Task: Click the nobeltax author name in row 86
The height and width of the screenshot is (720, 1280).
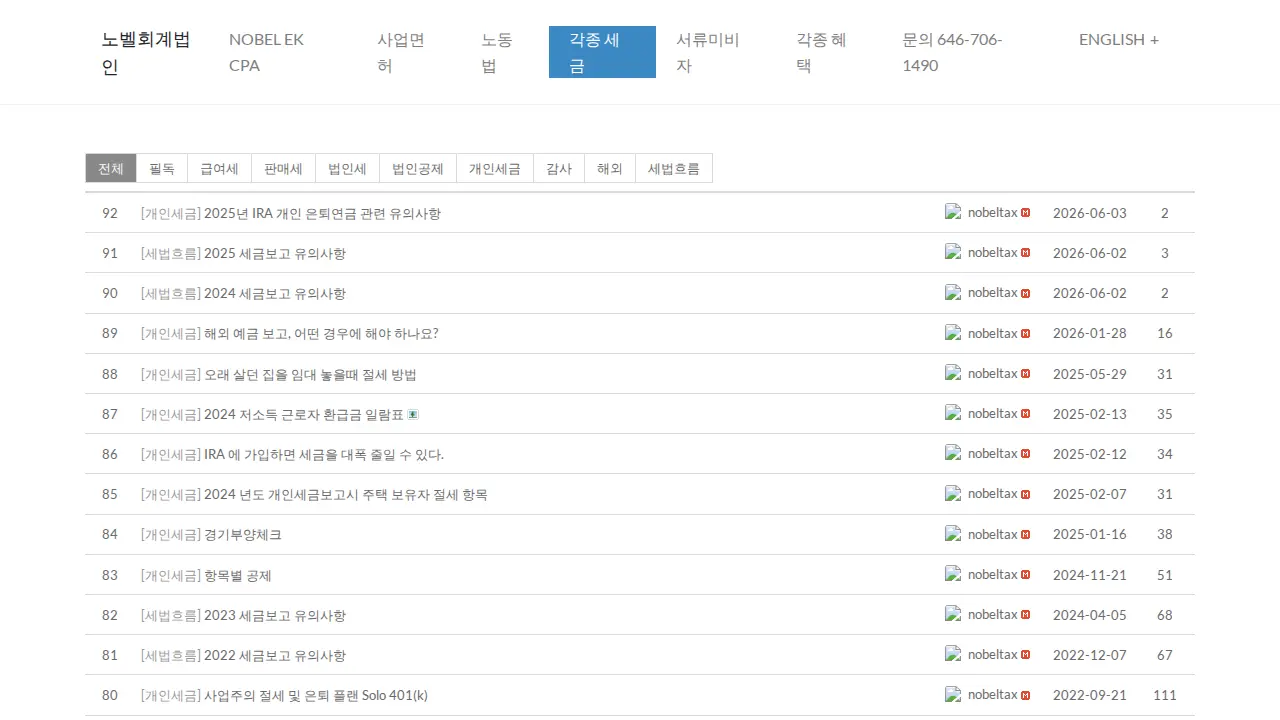Action: coord(993,453)
